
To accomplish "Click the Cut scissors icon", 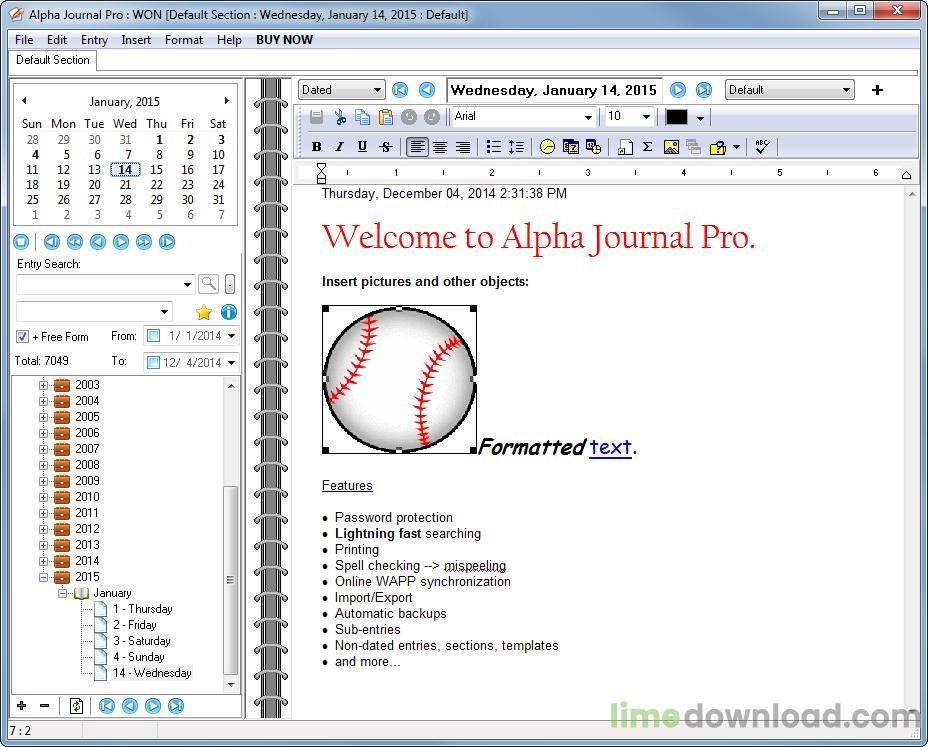I will click(340, 117).
